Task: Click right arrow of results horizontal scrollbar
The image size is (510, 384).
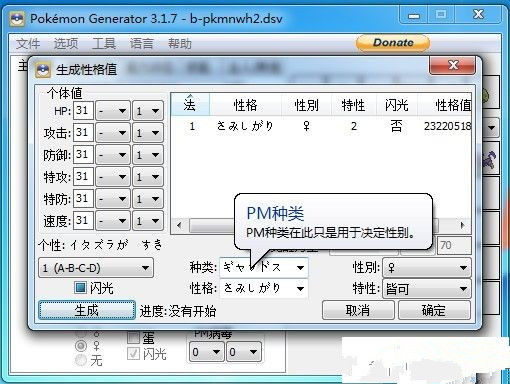Action: click(x=463, y=225)
